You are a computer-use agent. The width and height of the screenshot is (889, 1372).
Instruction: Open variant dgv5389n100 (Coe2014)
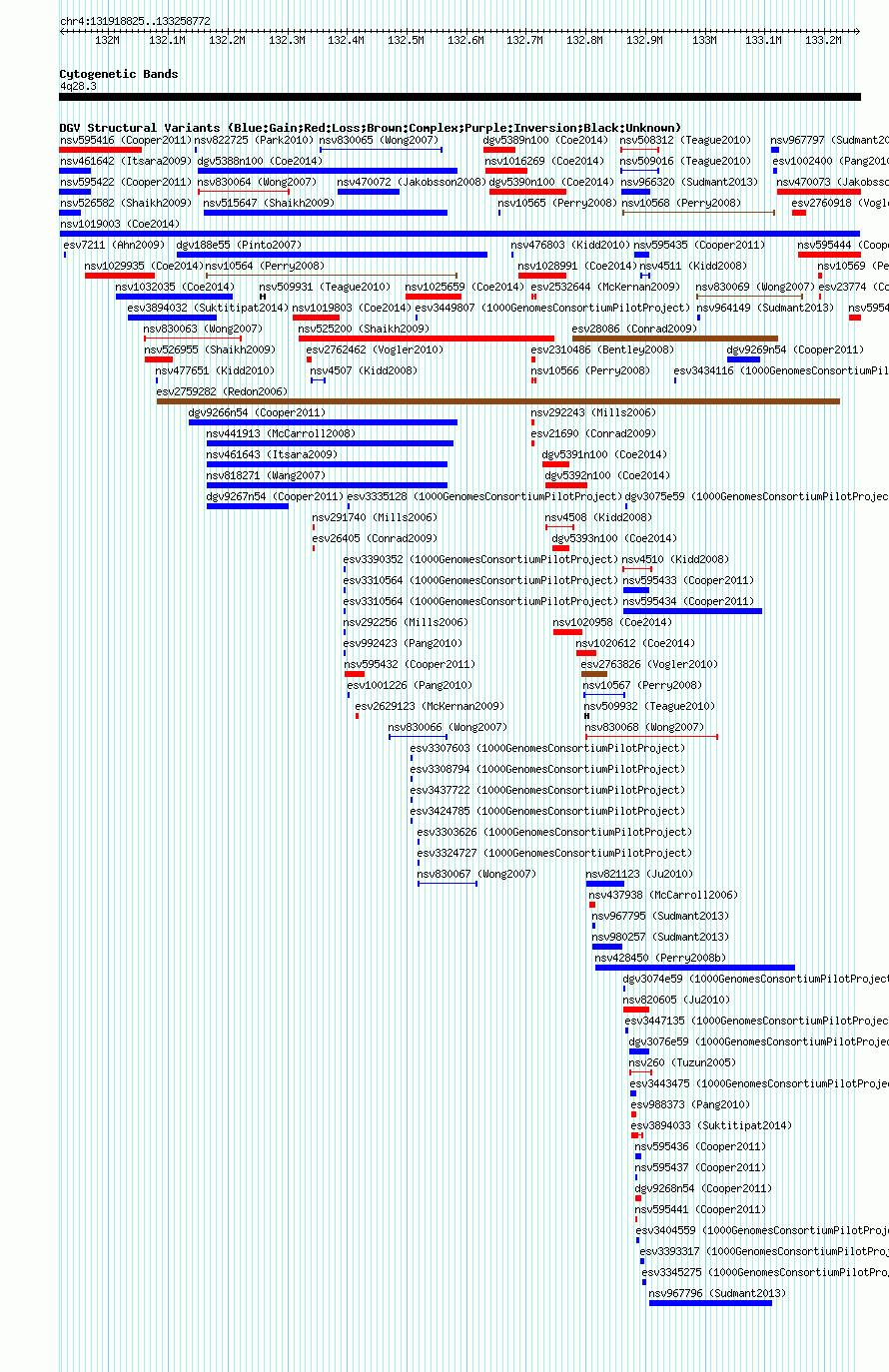(x=545, y=140)
